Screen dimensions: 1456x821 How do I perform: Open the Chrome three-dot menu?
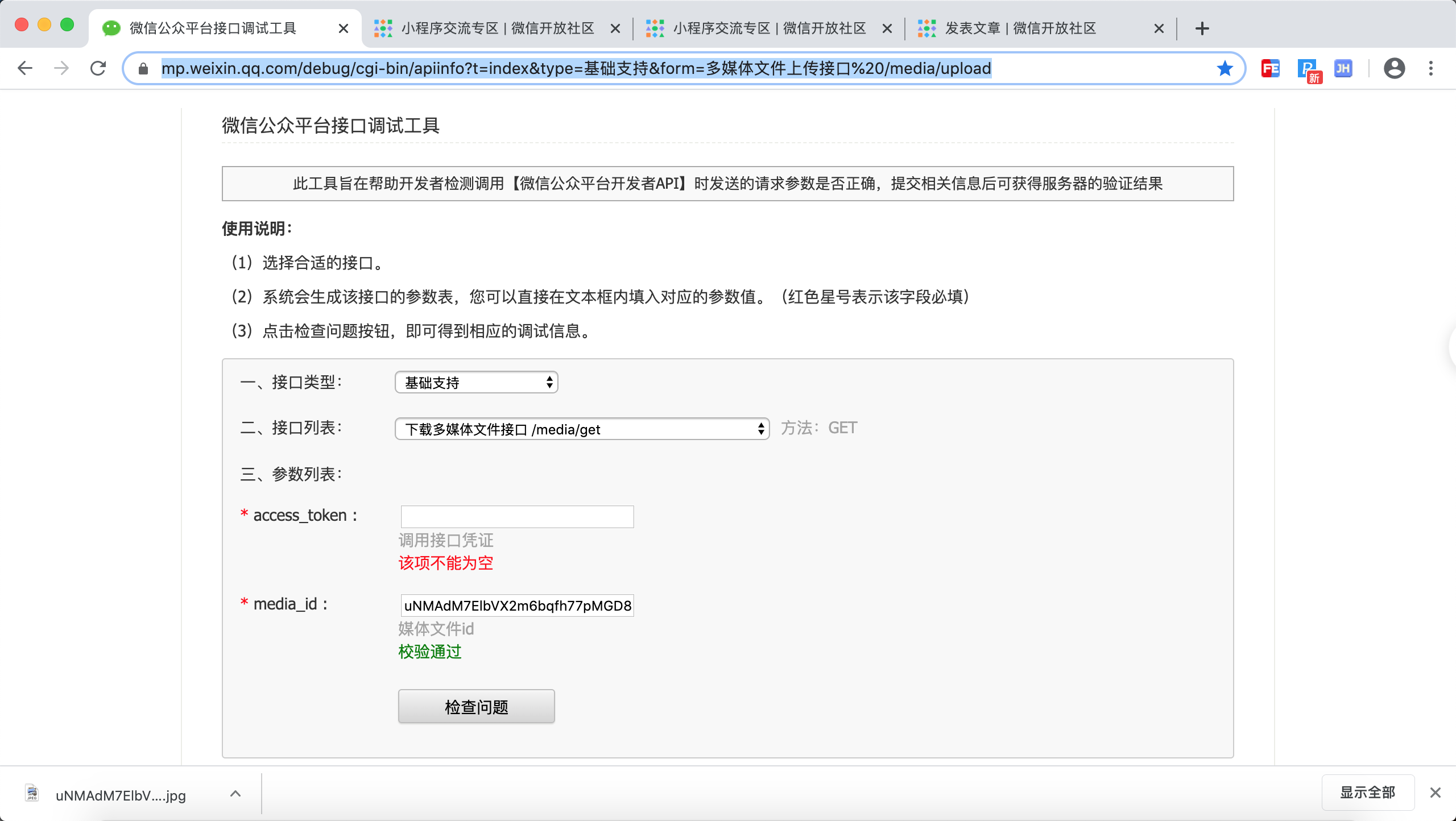(x=1432, y=68)
